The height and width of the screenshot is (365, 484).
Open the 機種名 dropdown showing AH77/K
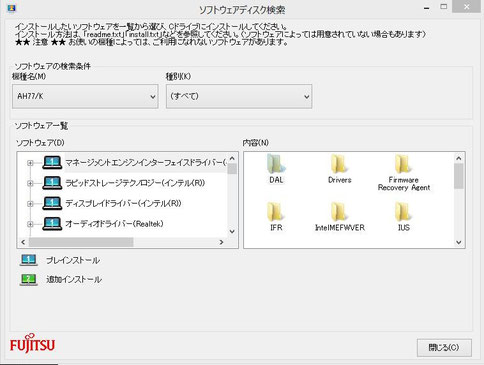tap(85, 96)
